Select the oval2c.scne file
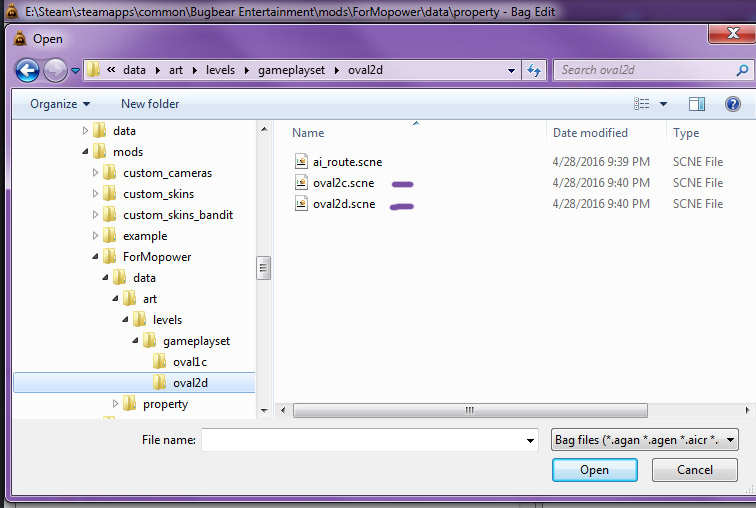Screen dimensions: 756x508 (343, 183)
